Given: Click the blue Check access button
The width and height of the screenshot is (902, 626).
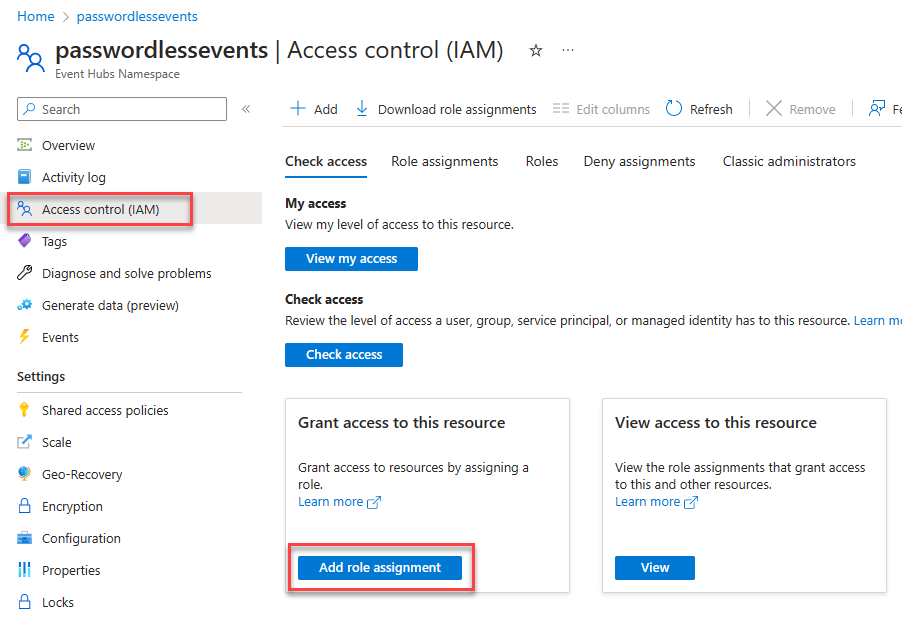Looking at the screenshot, I should click(343, 355).
